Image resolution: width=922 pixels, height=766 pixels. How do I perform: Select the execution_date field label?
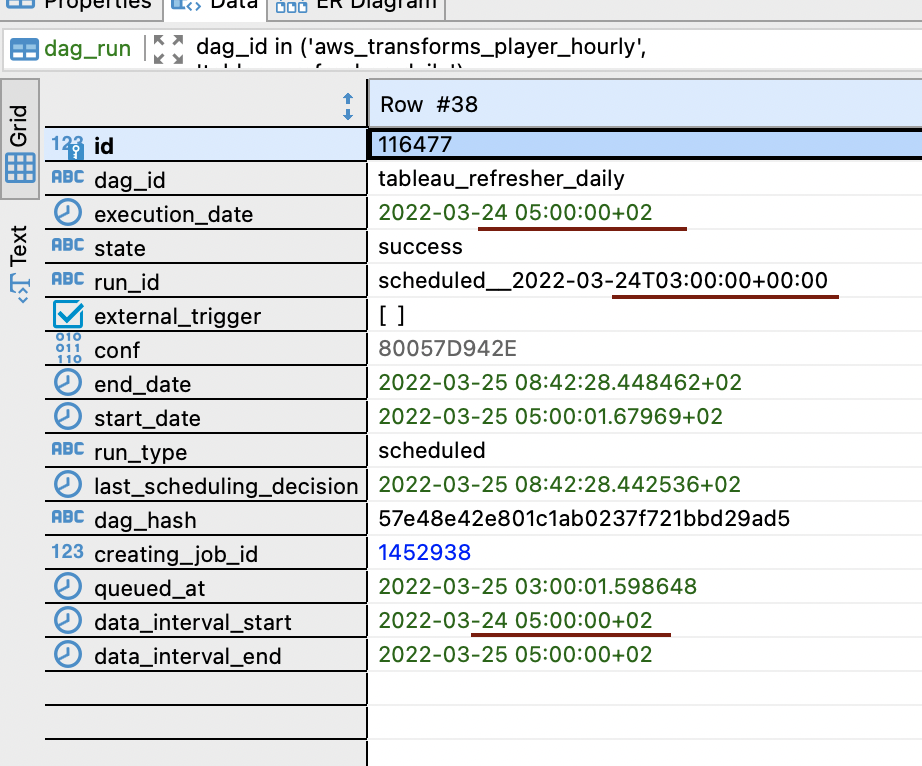(x=173, y=214)
